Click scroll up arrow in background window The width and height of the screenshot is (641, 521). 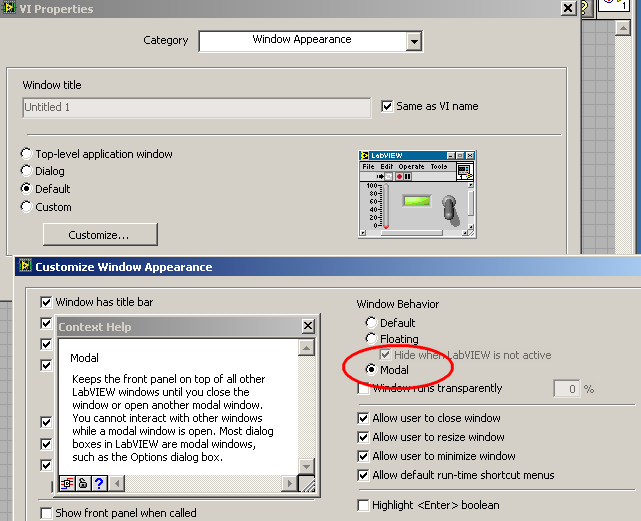(x=623, y=28)
